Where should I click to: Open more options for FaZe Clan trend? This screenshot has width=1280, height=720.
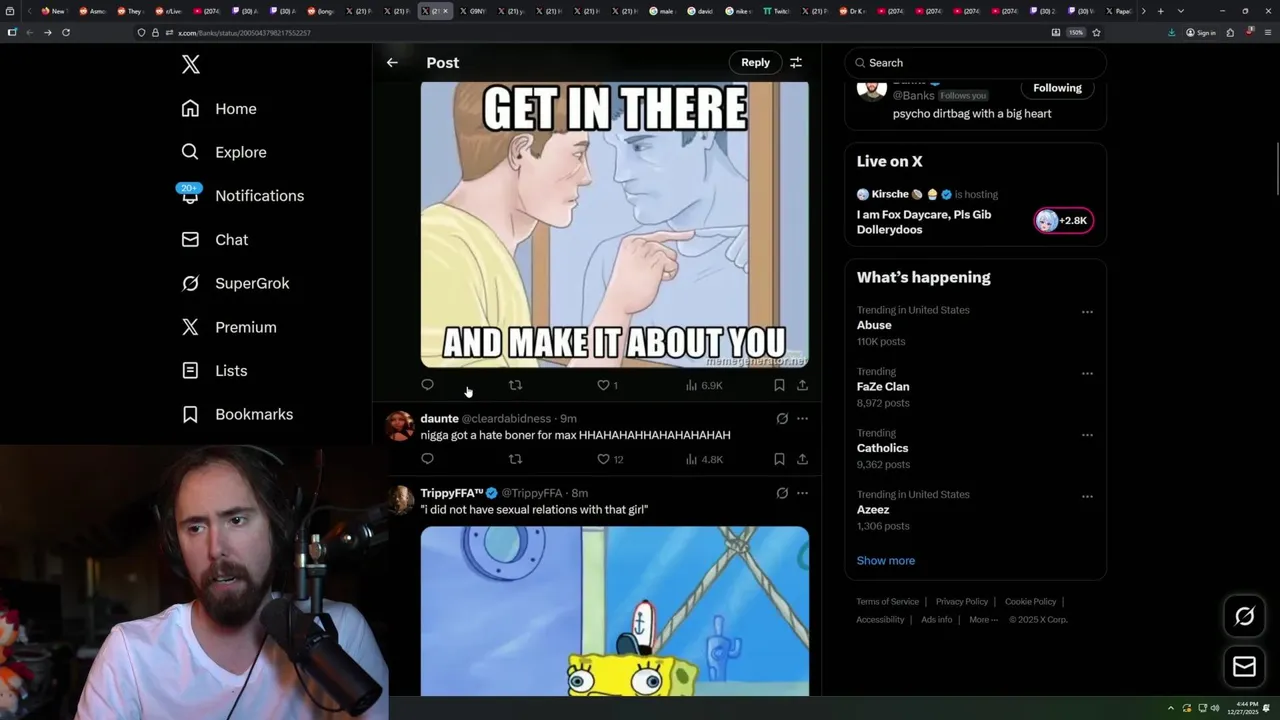(x=1087, y=373)
